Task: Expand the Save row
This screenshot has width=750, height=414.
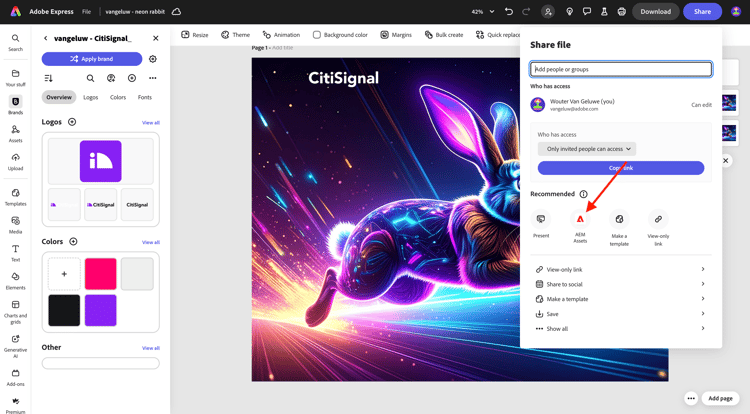Action: click(620, 314)
